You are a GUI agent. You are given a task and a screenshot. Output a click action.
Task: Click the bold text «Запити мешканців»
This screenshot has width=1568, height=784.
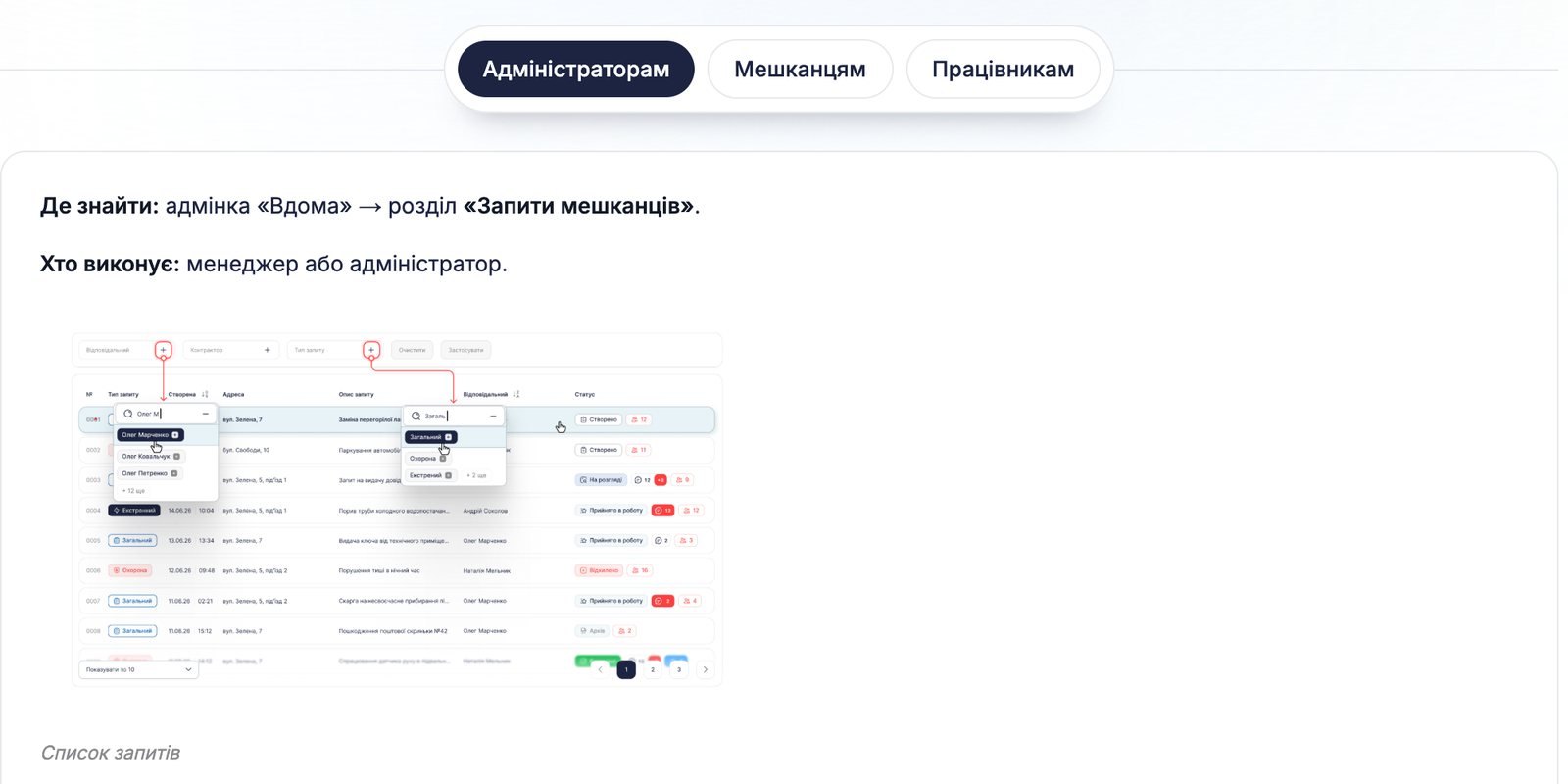(x=579, y=206)
